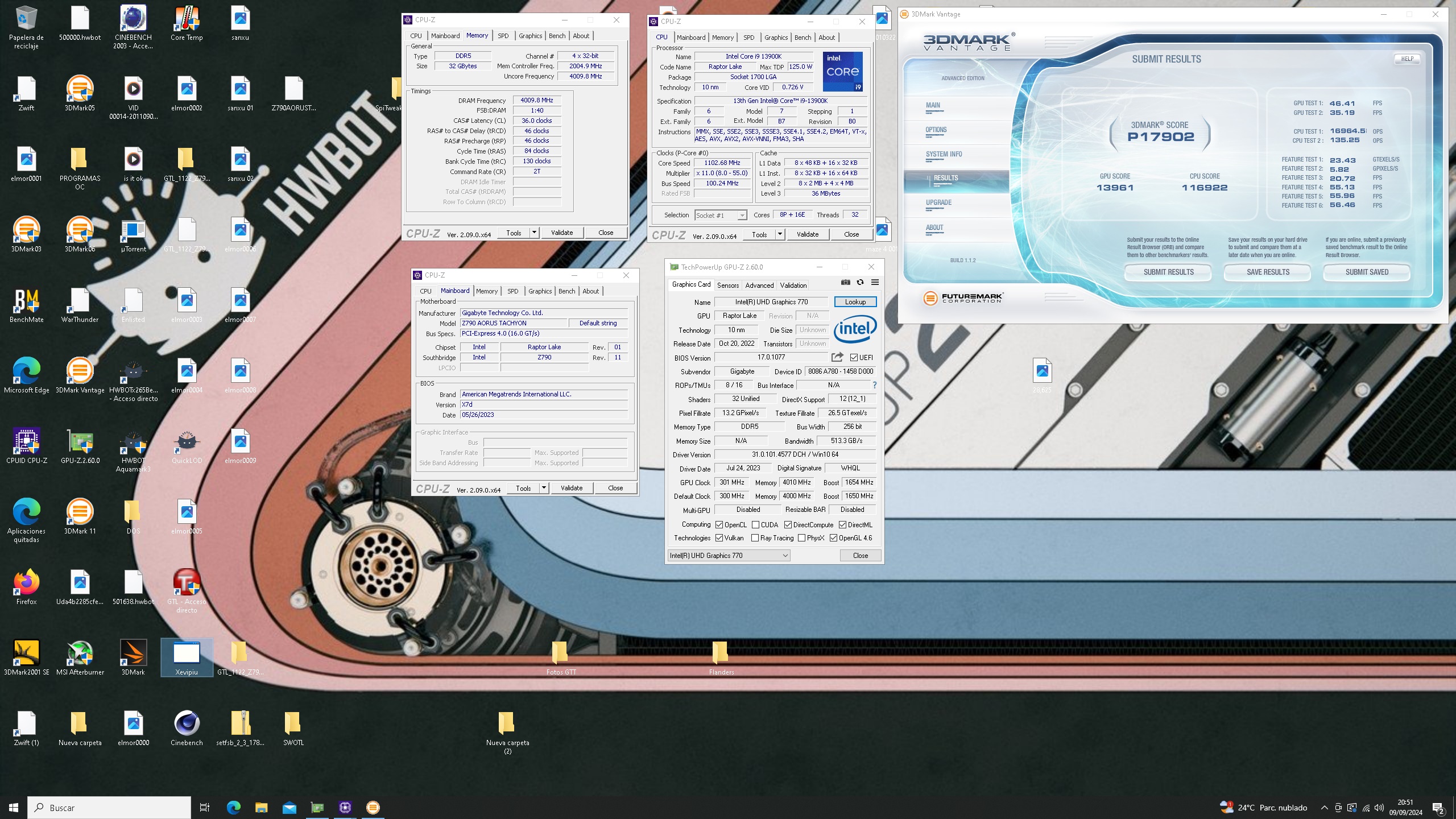Toggle PhysX checkbox in GPU-Z

(801, 537)
